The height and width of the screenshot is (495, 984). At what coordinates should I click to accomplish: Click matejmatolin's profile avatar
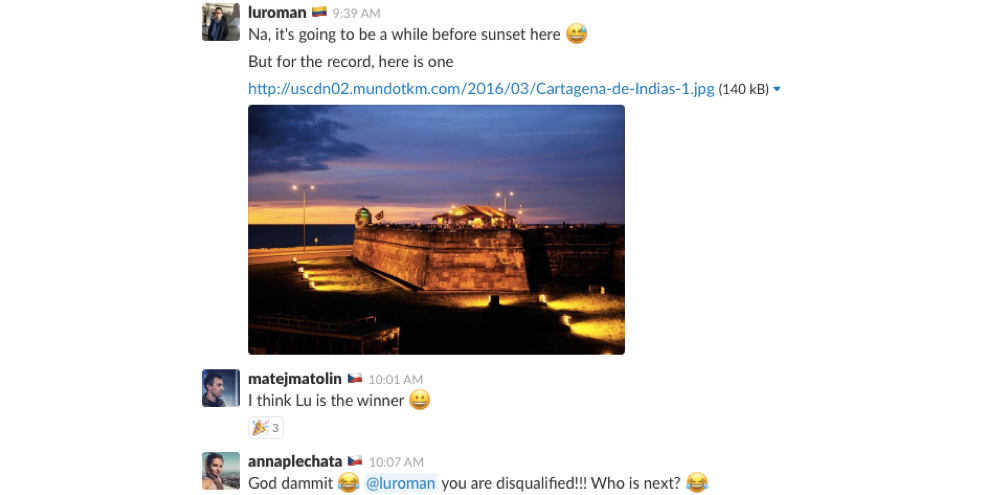click(220, 388)
